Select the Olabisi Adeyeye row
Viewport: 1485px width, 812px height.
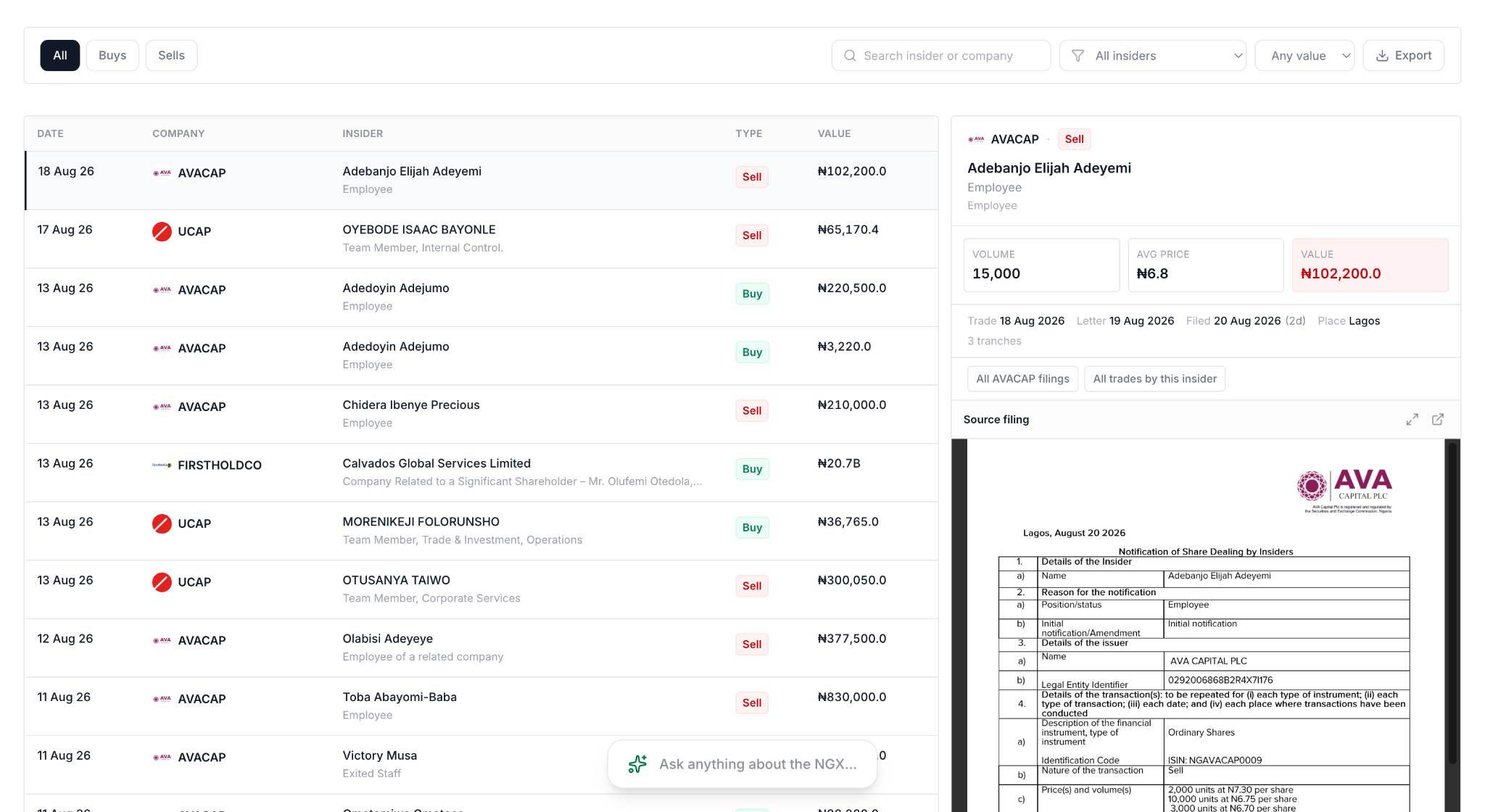pyautogui.click(x=481, y=648)
